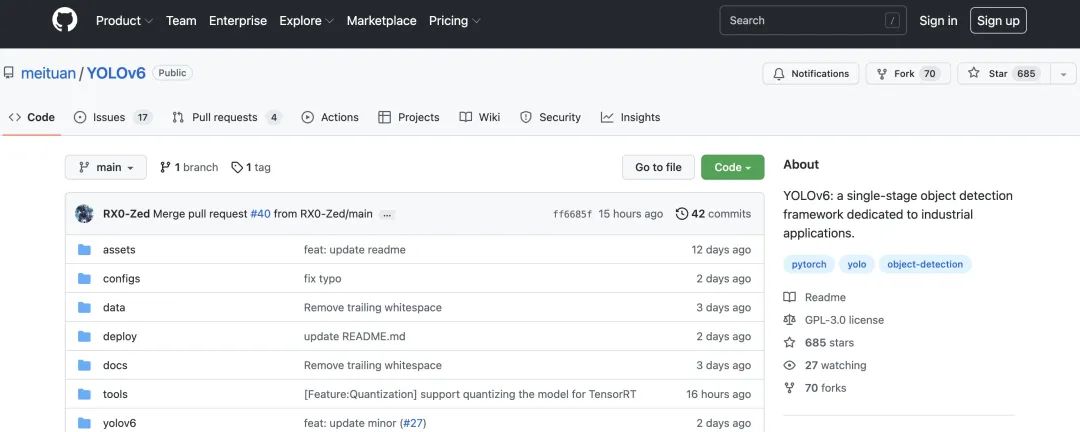Click the assets folder icon
Screen dimensions: 1080x432
click(x=84, y=250)
